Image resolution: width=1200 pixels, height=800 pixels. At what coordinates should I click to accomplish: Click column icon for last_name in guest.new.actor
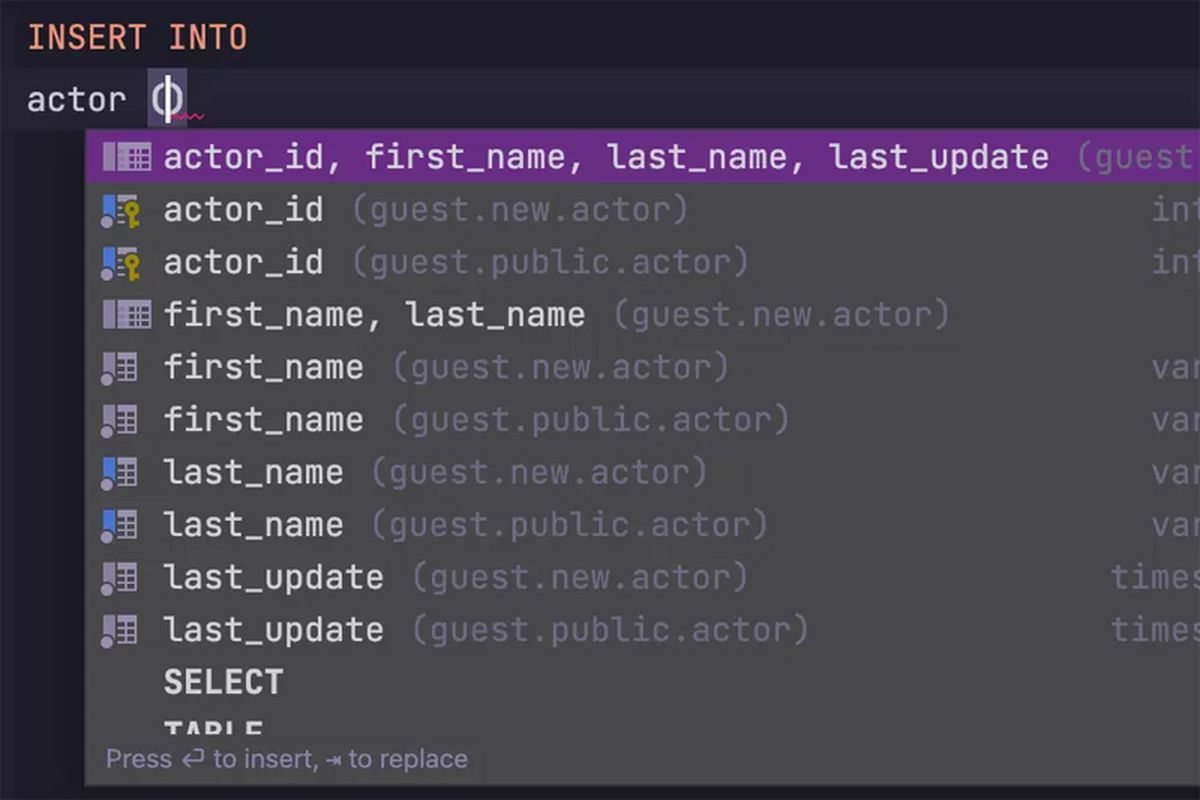120,472
